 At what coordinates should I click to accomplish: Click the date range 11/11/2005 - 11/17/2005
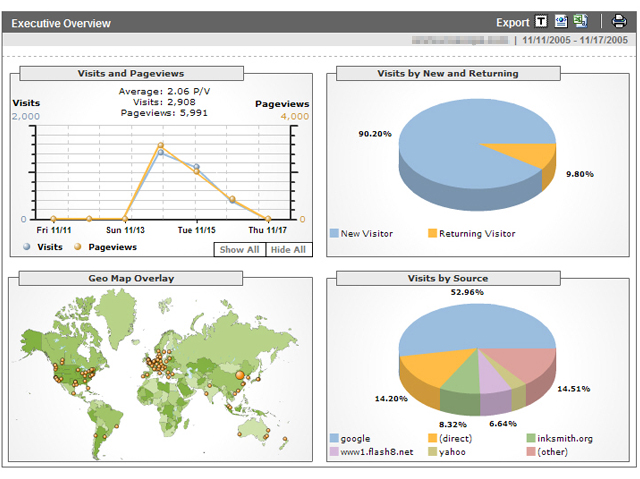[x=576, y=41]
